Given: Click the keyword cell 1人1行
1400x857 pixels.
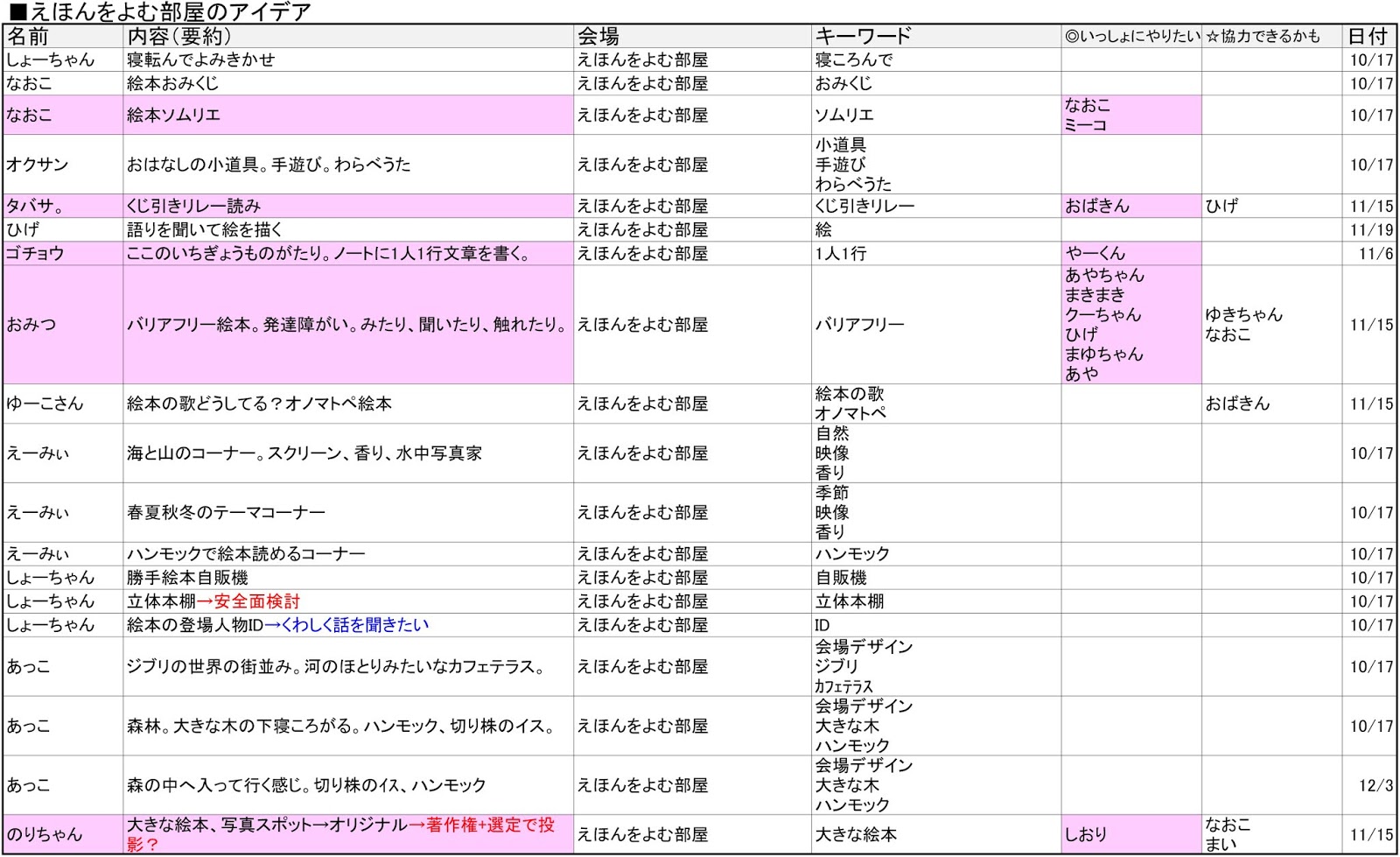Looking at the screenshot, I should pyautogui.click(x=936, y=253).
